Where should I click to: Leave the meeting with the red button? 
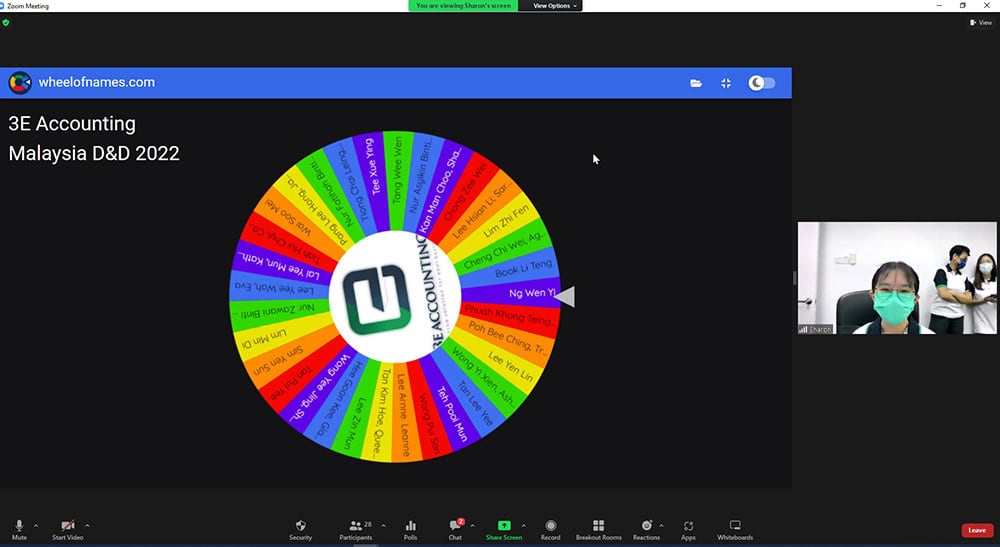point(977,530)
